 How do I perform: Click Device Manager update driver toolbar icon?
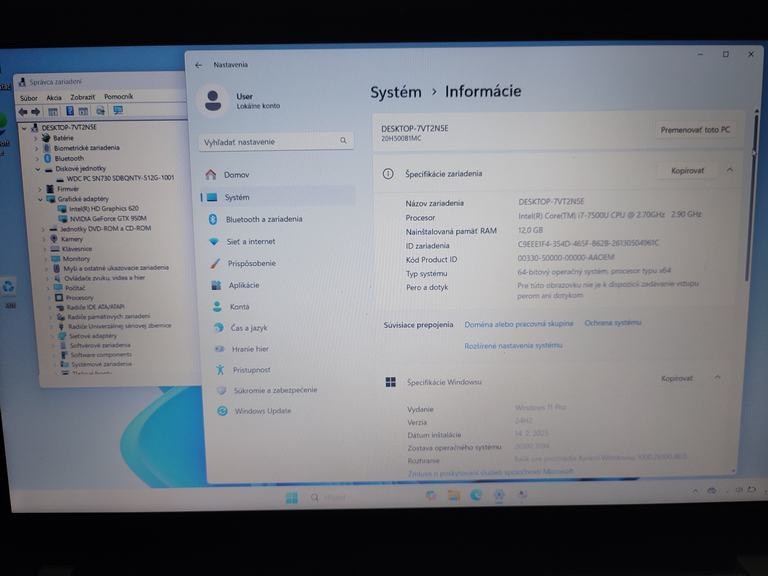click(x=100, y=111)
